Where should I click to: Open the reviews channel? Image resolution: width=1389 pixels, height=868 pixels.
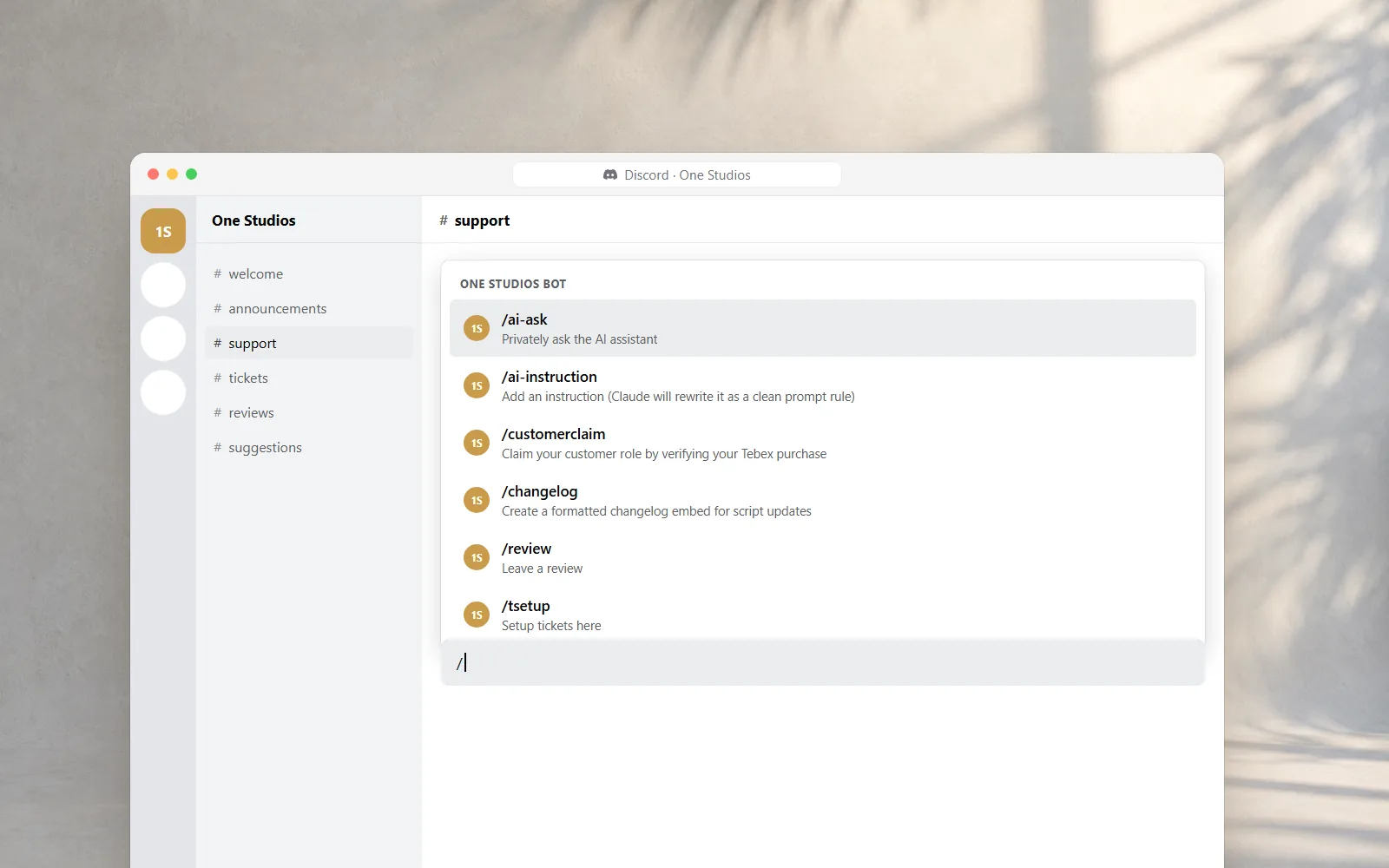[x=309, y=412]
